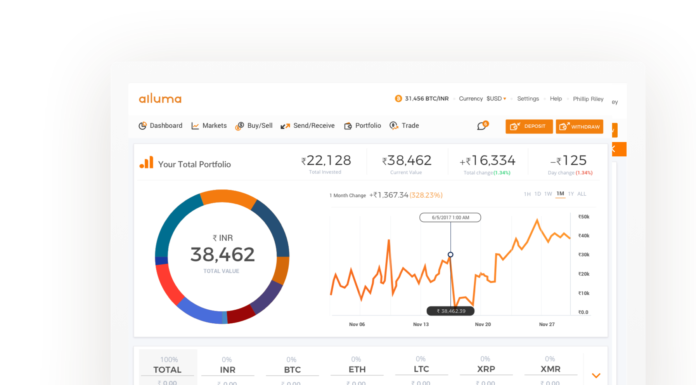Select the 1Y chart range
The width and height of the screenshot is (696, 385).
tap(571, 194)
